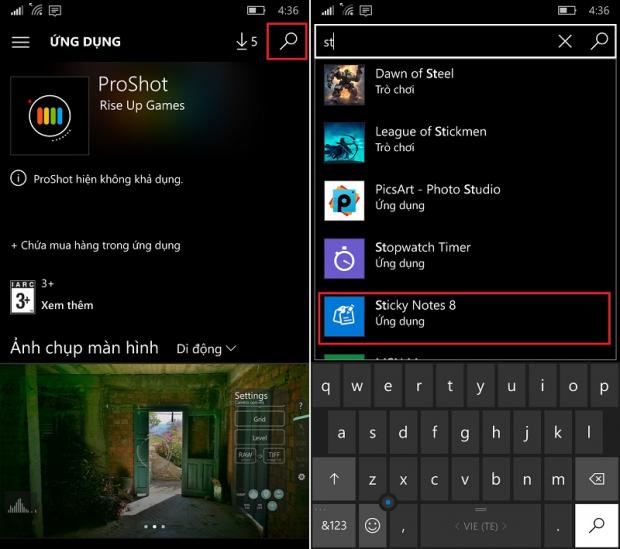The image size is (620, 549).
Task: Expand the Di động device dropdown
Action: [206, 349]
